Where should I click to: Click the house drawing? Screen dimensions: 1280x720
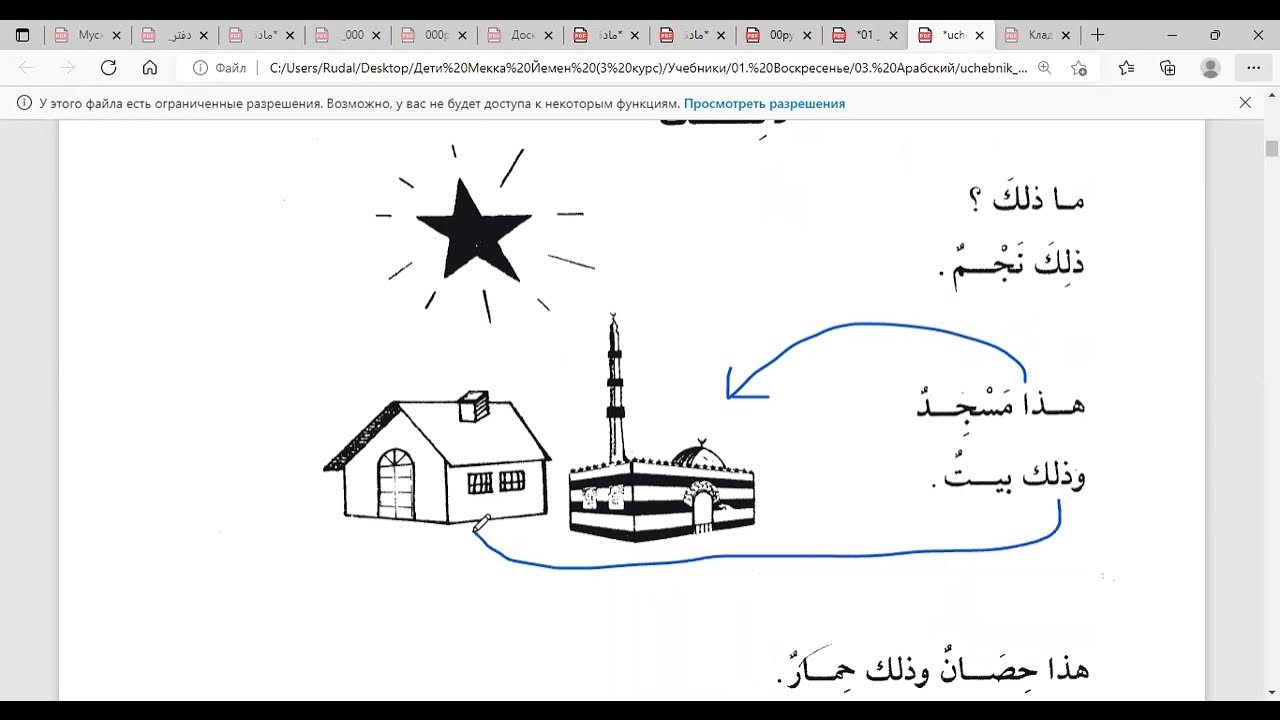pyautogui.click(x=437, y=457)
